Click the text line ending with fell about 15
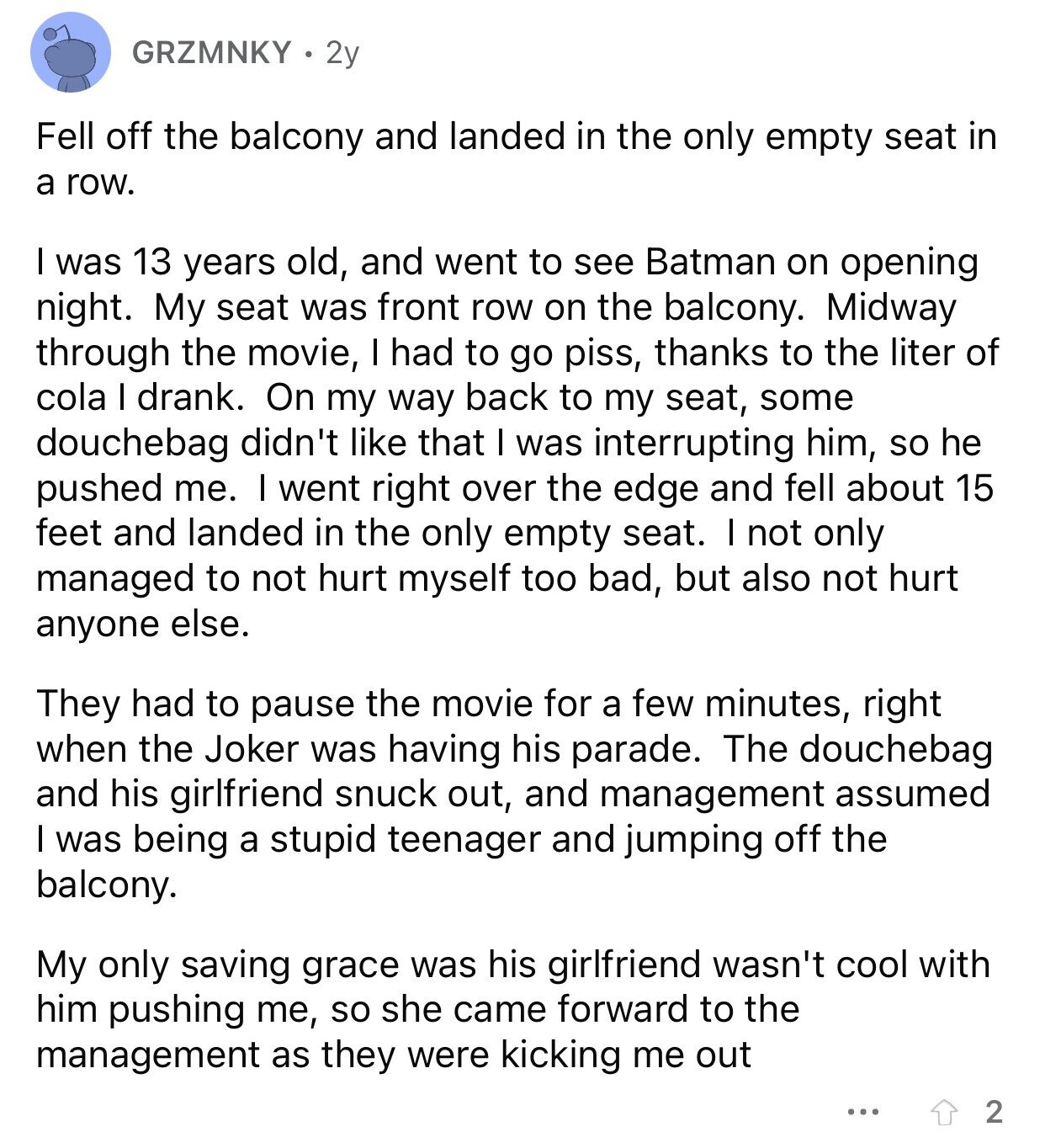1045x1148 pixels. pos(515,488)
